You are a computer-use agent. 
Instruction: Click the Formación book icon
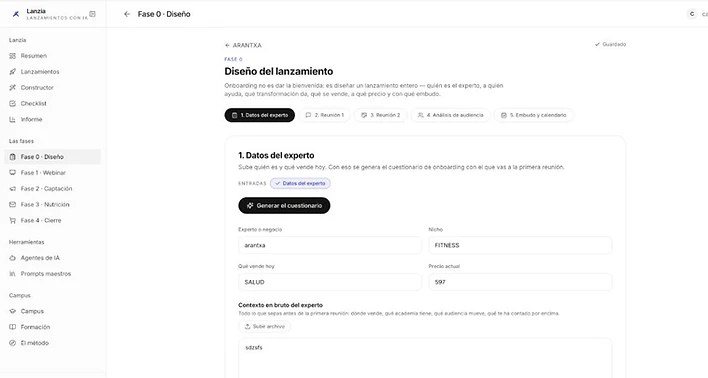click(x=13, y=327)
